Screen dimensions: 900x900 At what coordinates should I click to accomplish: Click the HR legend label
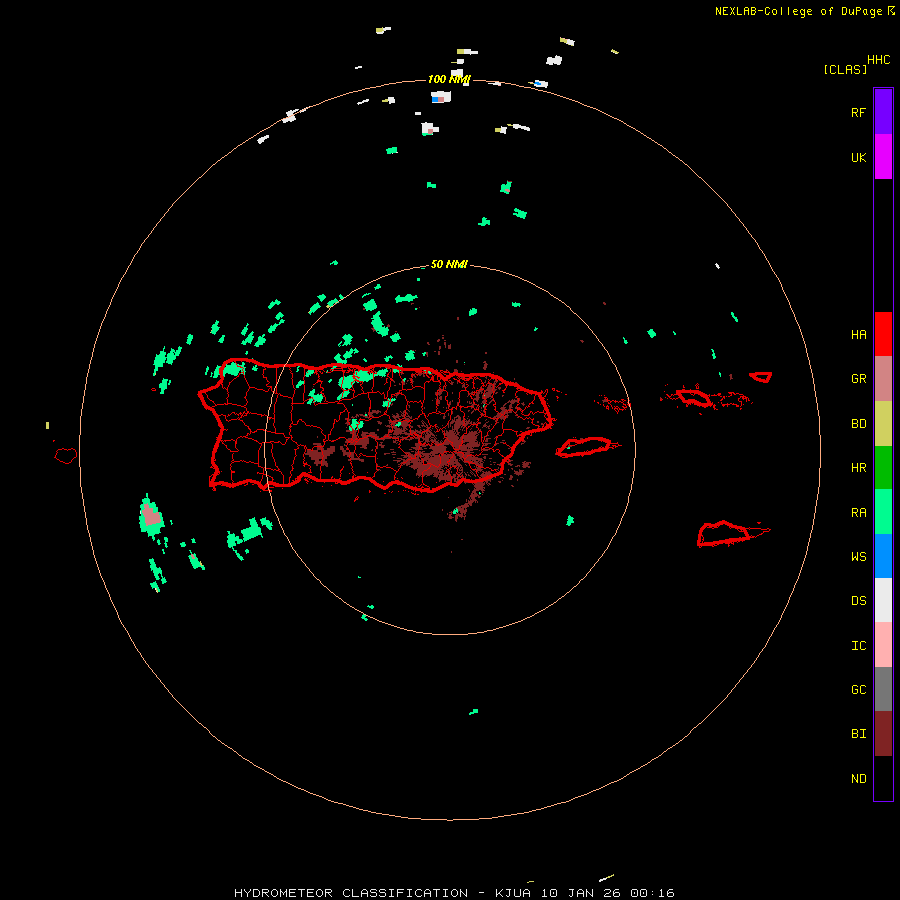tap(858, 468)
